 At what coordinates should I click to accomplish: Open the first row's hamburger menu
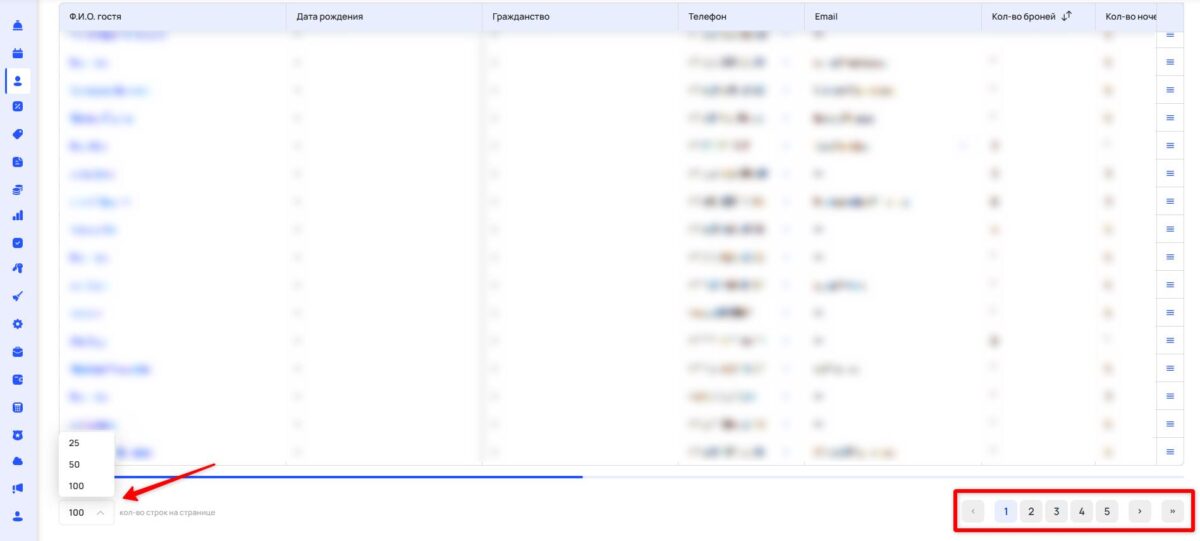pos(1170,36)
